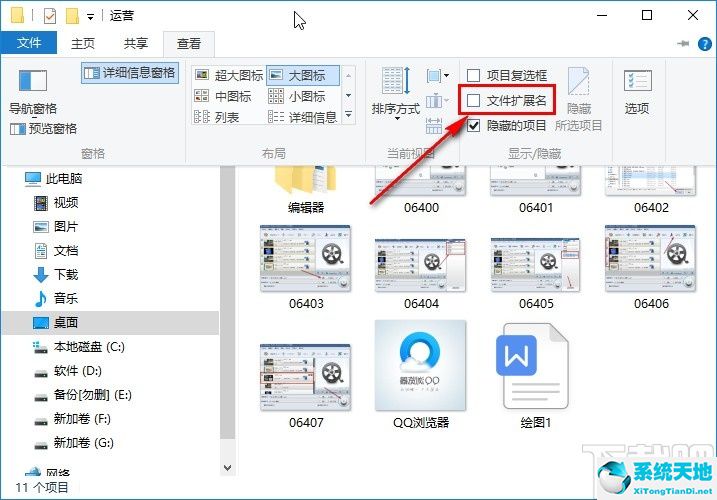
Task: Select the 编辑器 folder
Action: (x=306, y=191)
